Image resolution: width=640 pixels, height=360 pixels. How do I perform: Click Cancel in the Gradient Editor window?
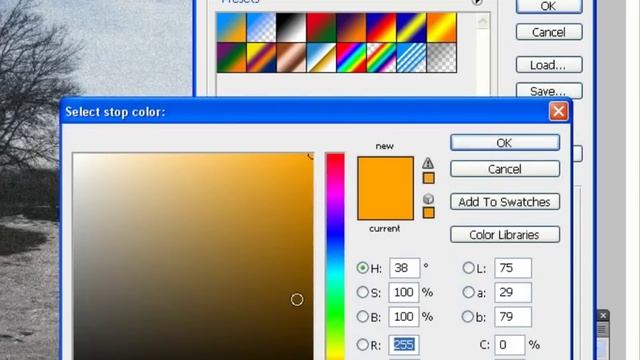point(549,32)
